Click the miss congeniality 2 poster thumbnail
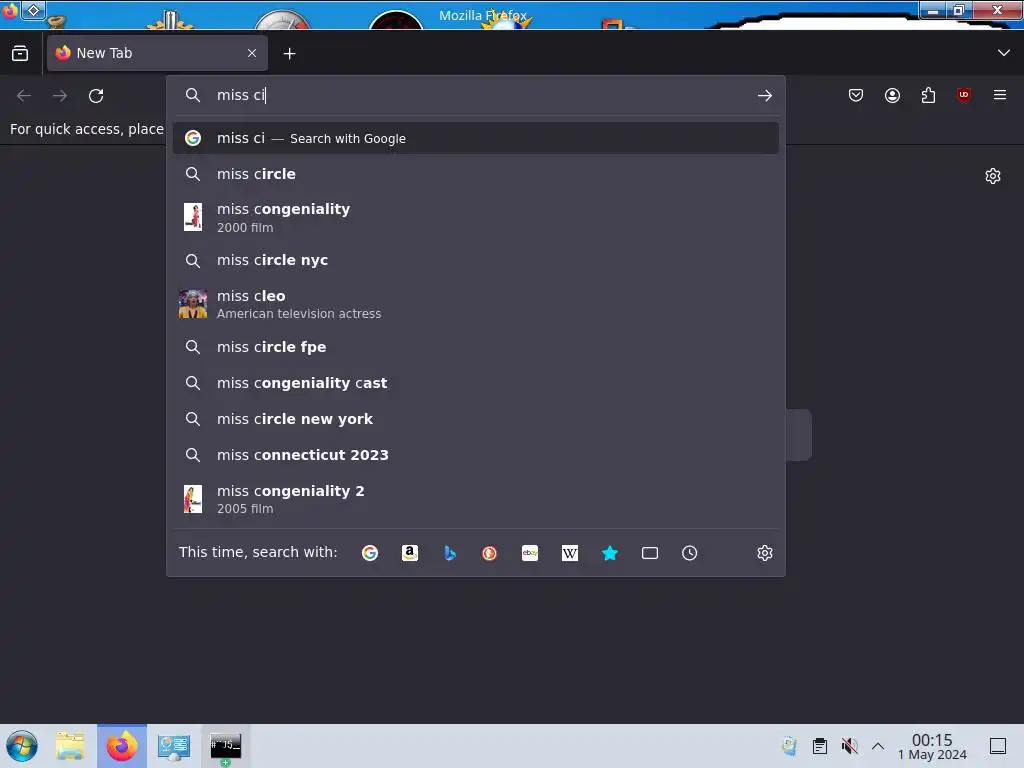The image size is (1024, 768). pyautogui.click(x=193, y=499)
